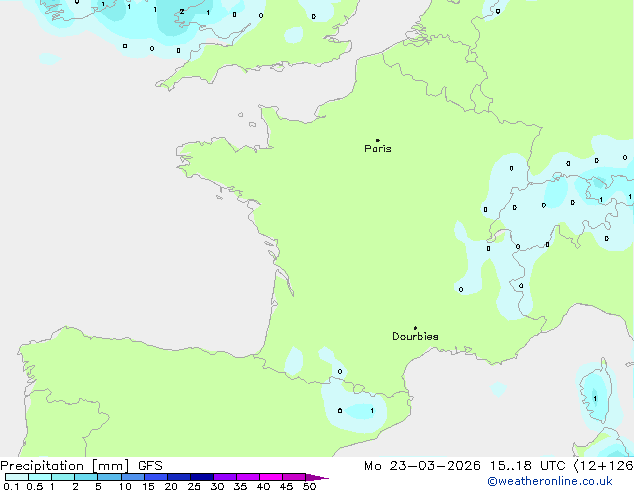Click the forecast date 'Mo 23-03-2026'
Screen dimensions: 634x490
pyautogui.click(x=422, y=466)
